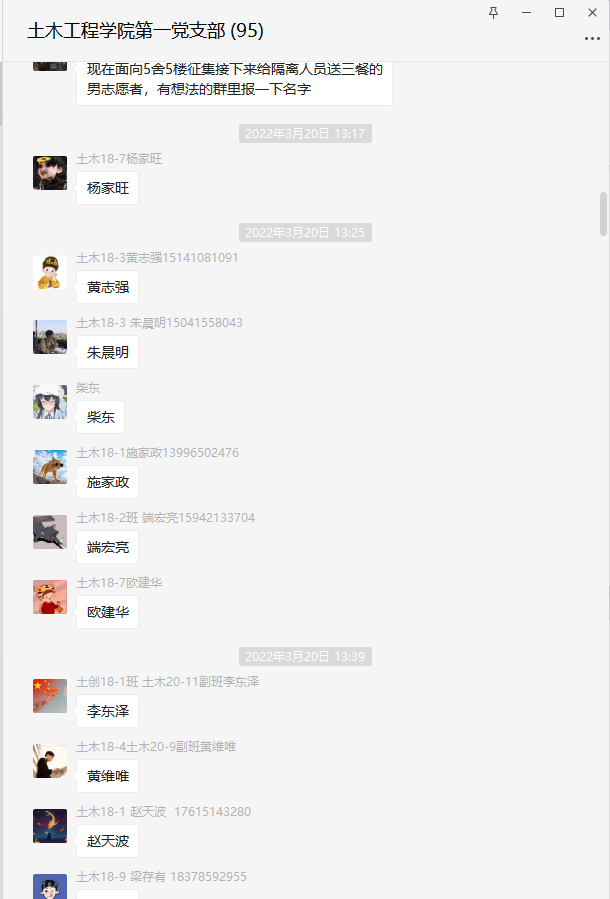Open 赵天波's night sky avatar
610x899 pixels.
[x=50, y=826]
